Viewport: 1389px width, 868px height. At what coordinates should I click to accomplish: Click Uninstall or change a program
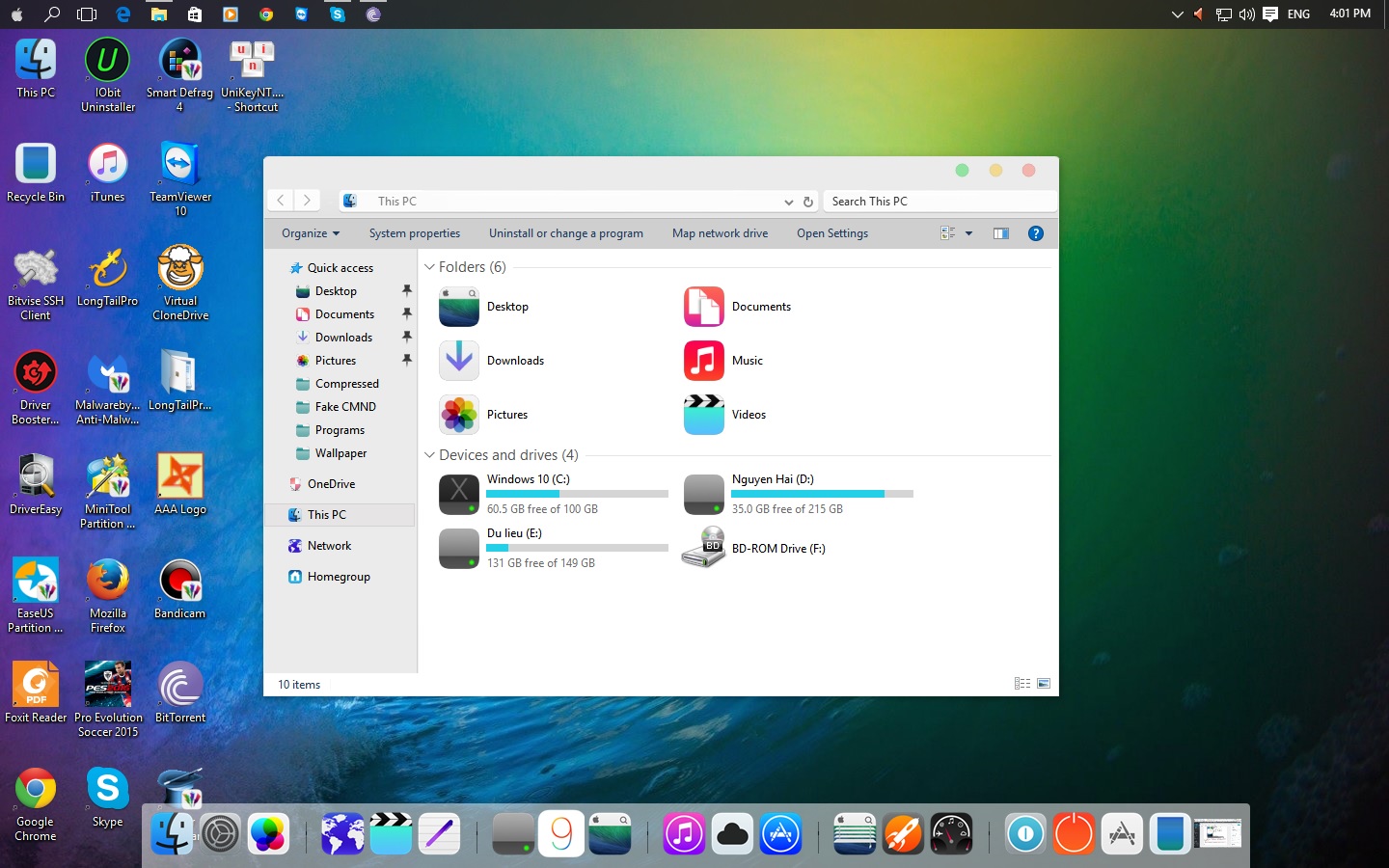click(566, 233)
